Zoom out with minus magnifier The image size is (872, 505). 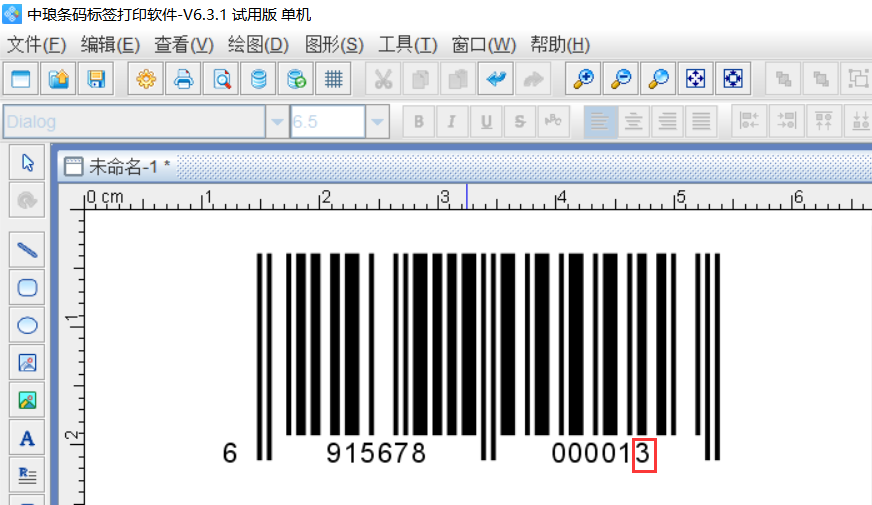point(621,79)
